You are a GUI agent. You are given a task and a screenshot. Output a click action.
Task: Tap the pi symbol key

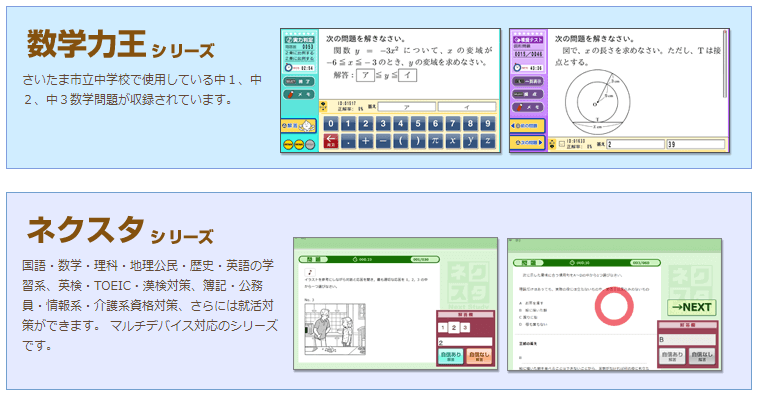435,141
